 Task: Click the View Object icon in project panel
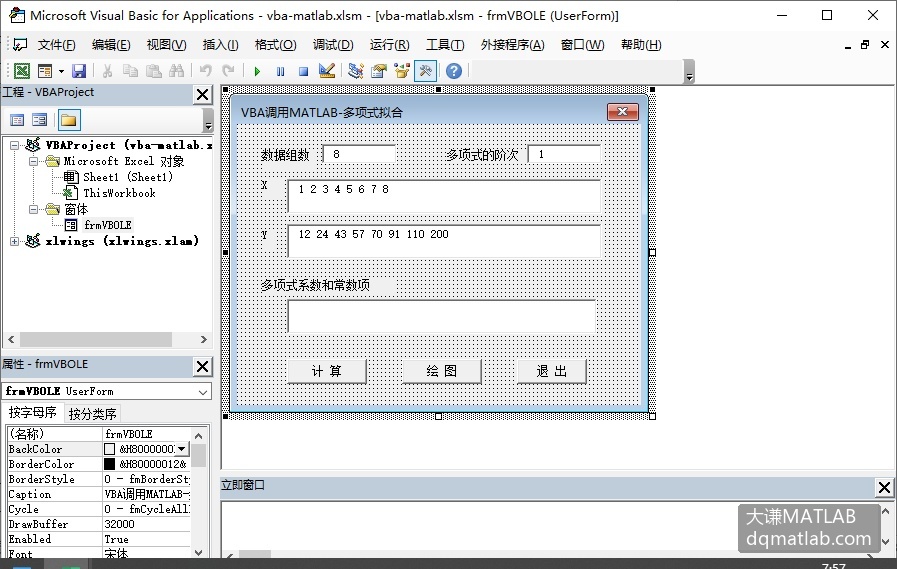click(x=39, y=120)
